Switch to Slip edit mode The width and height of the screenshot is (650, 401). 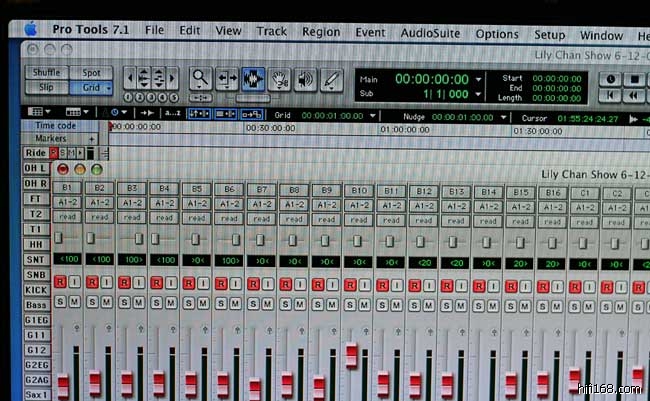pyautogui.click(x=46, y=87)
